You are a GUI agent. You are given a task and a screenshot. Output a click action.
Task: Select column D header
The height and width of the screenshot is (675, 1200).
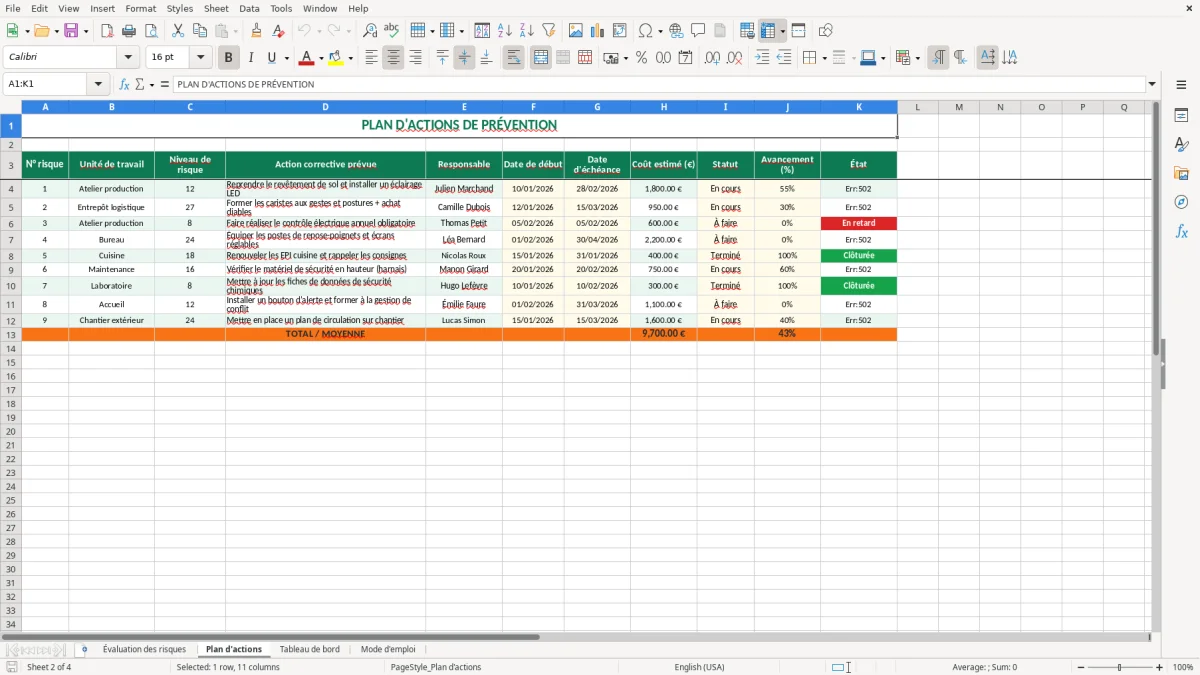click(325, 107)
